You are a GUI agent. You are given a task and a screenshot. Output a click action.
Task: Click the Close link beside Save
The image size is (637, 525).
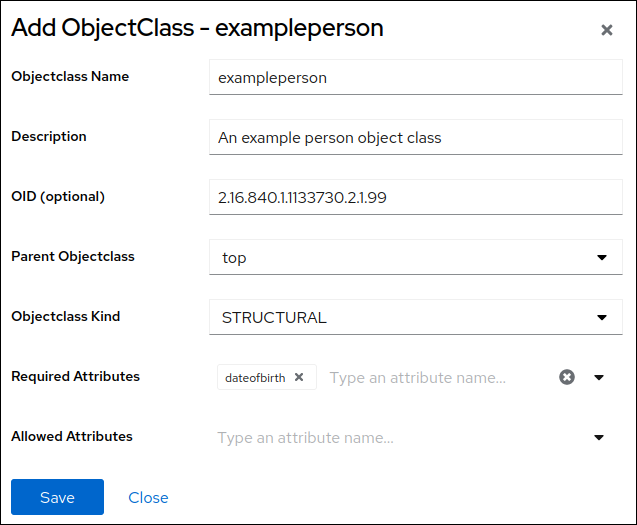coord(148,497)
